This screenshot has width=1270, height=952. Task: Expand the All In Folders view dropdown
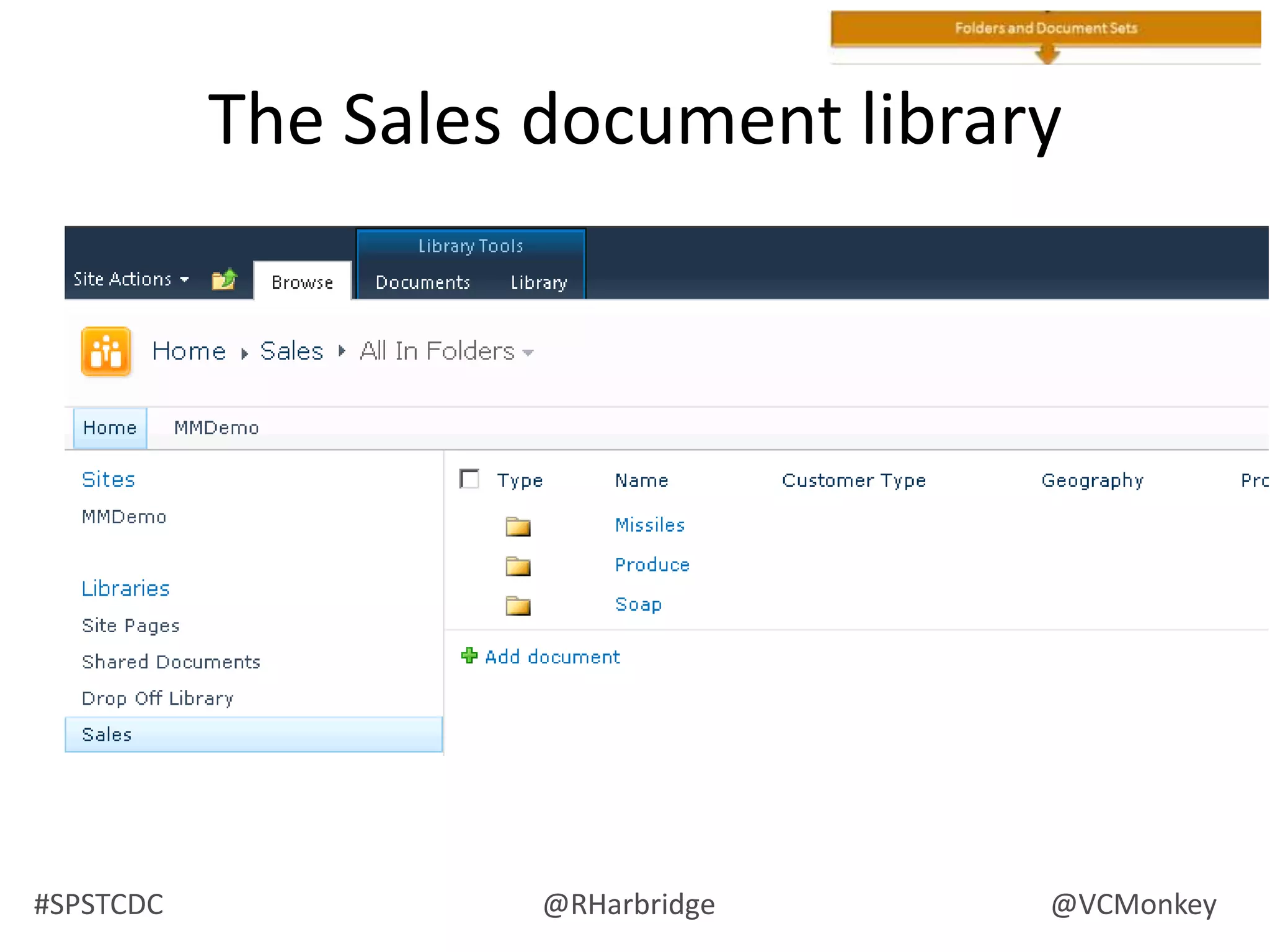(x=528, y=353)
